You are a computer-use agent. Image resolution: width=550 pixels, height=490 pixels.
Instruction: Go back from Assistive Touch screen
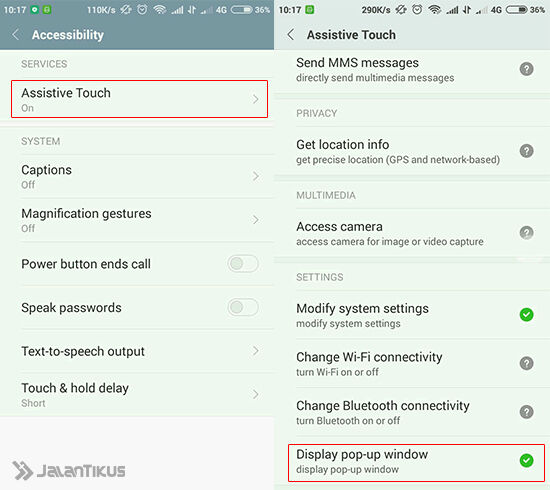point(290,35)
